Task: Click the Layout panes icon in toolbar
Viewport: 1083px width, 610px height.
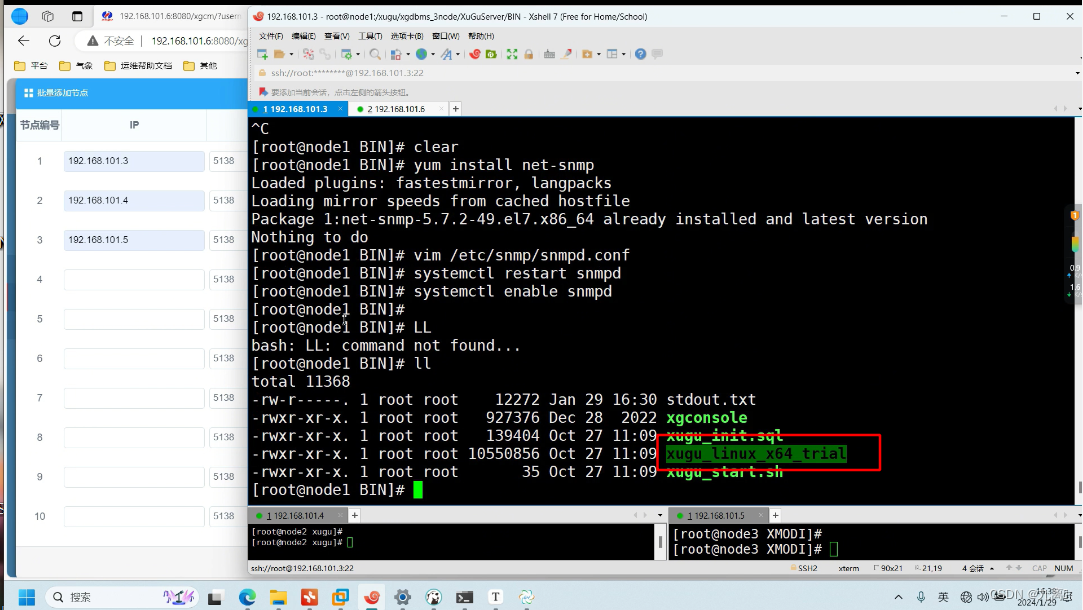Action: (x=612, y=54)
